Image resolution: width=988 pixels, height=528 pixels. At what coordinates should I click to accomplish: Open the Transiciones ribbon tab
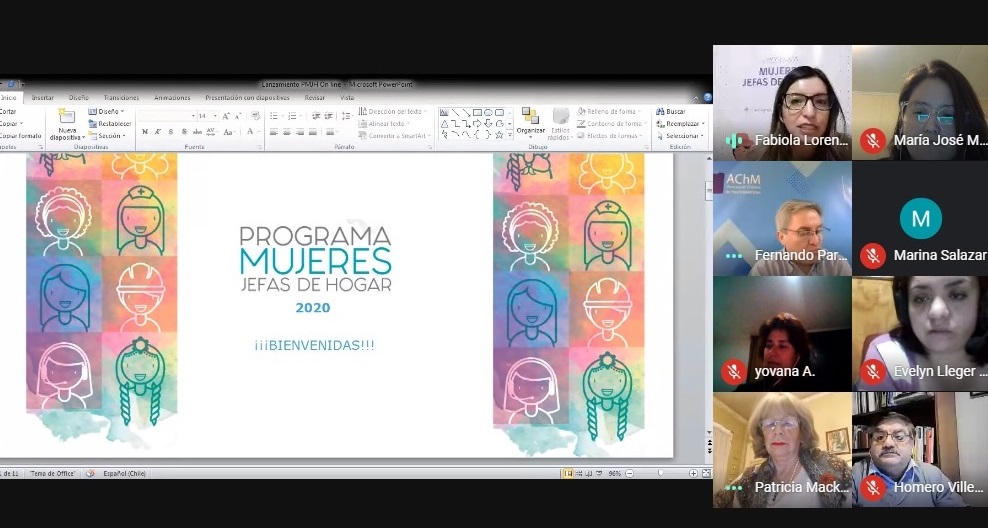(x=121, y=98)
